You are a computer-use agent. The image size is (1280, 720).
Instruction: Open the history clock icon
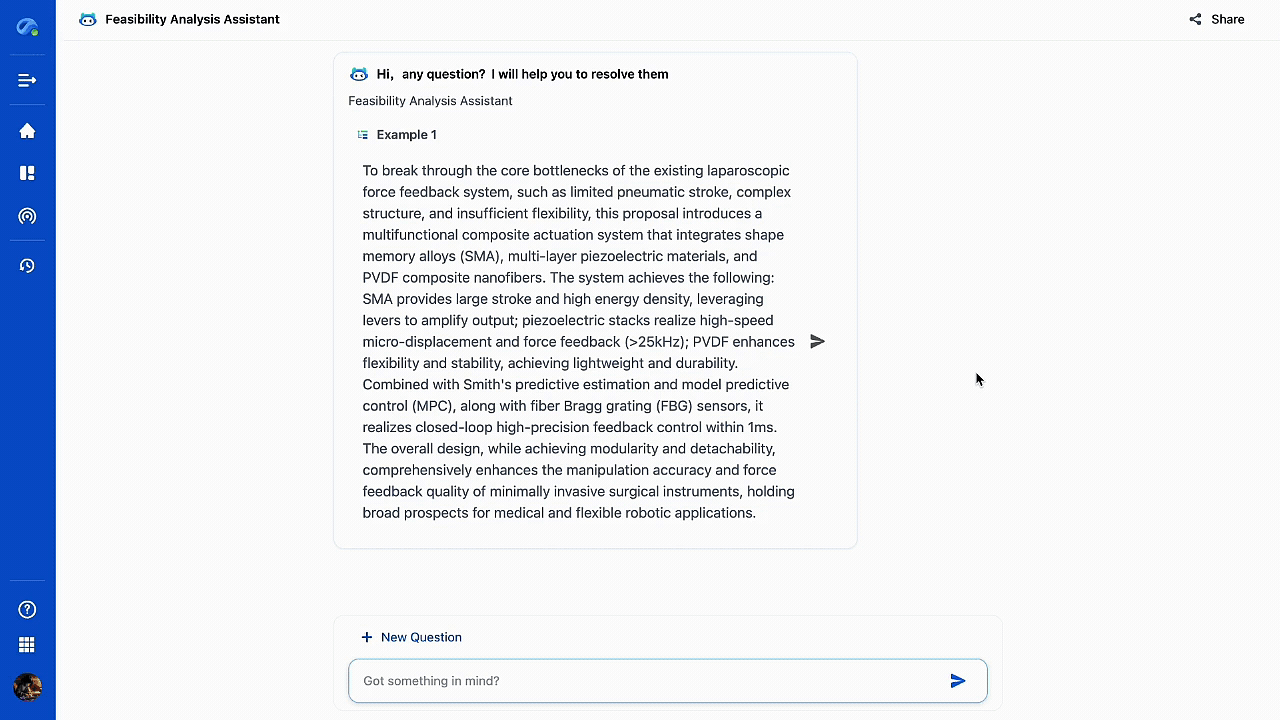pos(27,266)
